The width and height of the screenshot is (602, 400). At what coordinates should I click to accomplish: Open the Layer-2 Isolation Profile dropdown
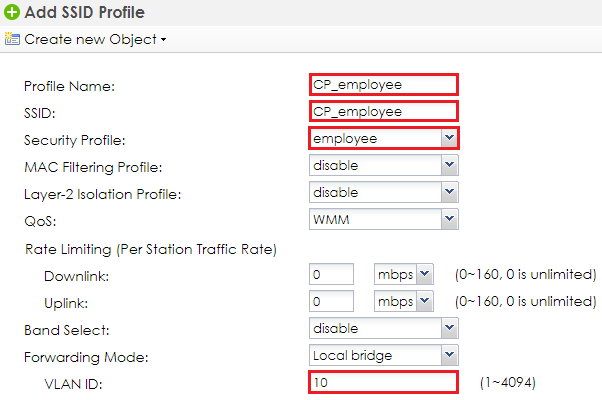(449, 192)
